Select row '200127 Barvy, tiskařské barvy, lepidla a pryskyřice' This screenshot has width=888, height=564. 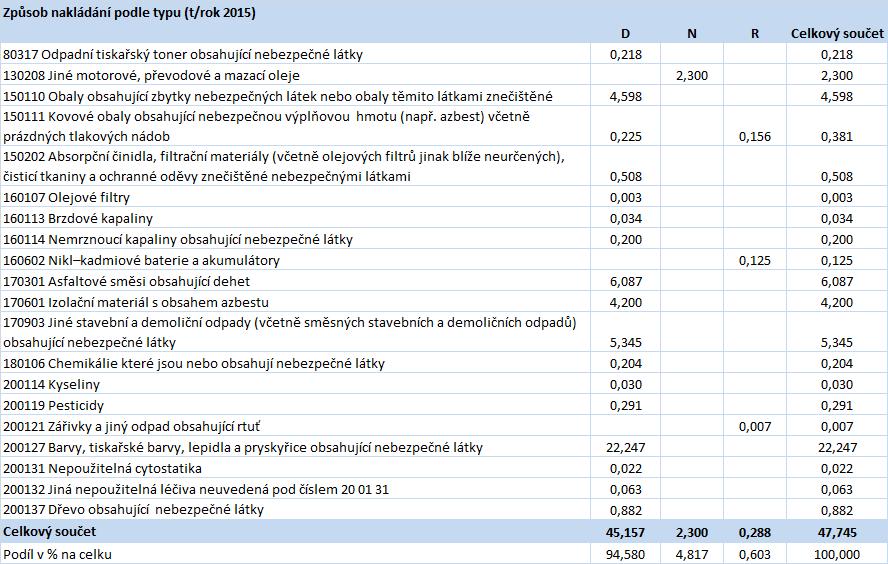click(444, 447)
